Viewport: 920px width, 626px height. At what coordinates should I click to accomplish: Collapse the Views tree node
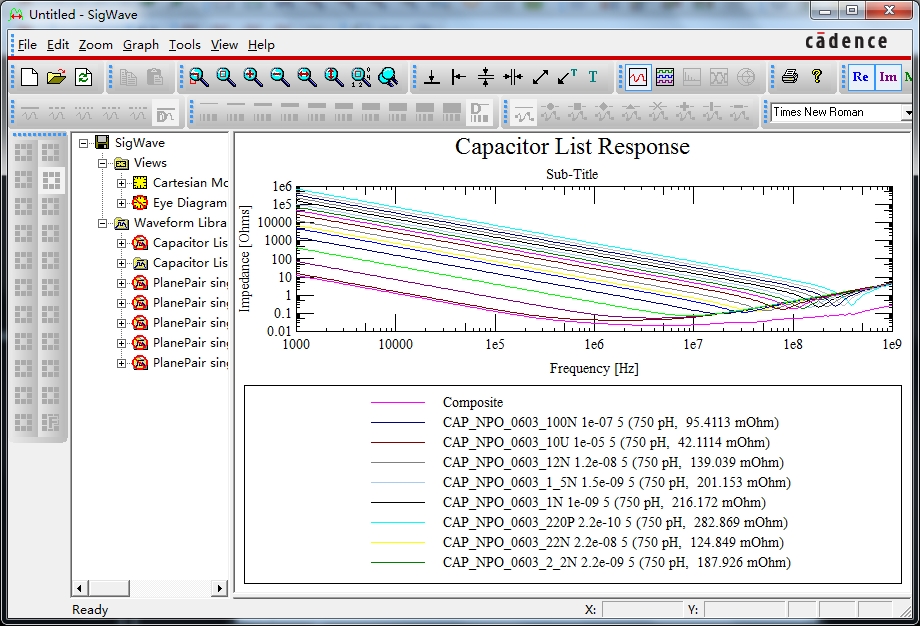pos(102,163)
